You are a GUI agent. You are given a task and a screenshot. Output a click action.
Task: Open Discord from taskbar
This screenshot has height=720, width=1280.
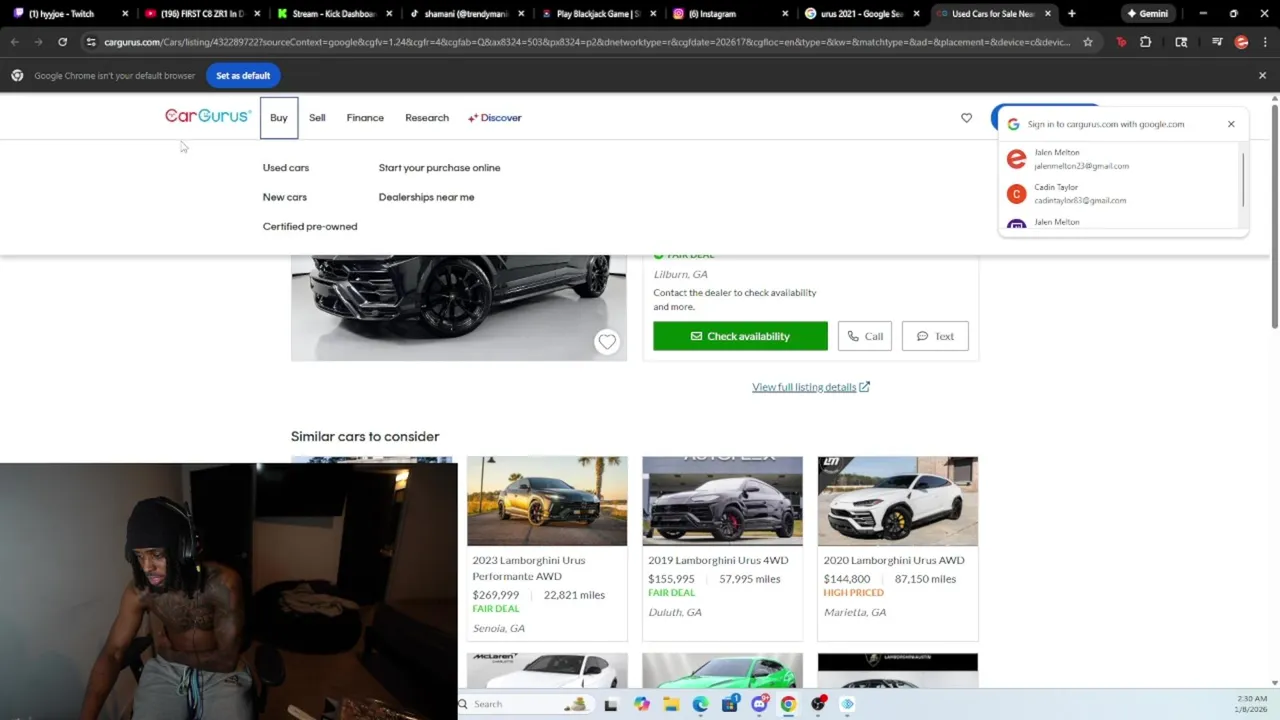pos(760,704)
